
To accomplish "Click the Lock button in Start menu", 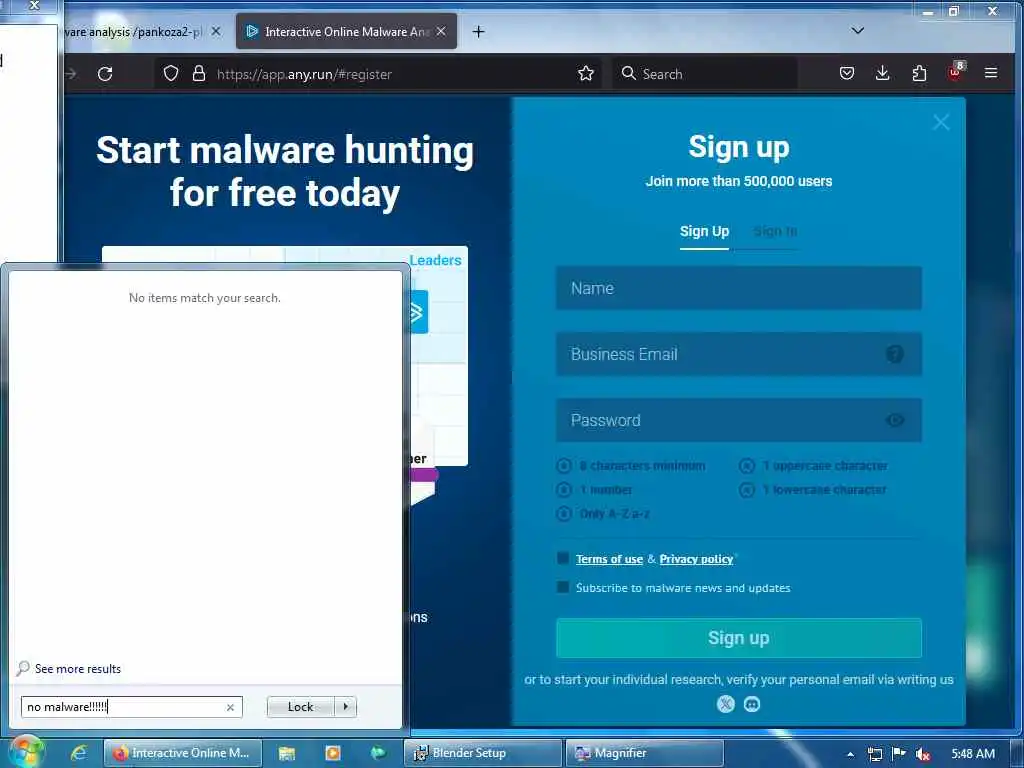I will point(300,707).
